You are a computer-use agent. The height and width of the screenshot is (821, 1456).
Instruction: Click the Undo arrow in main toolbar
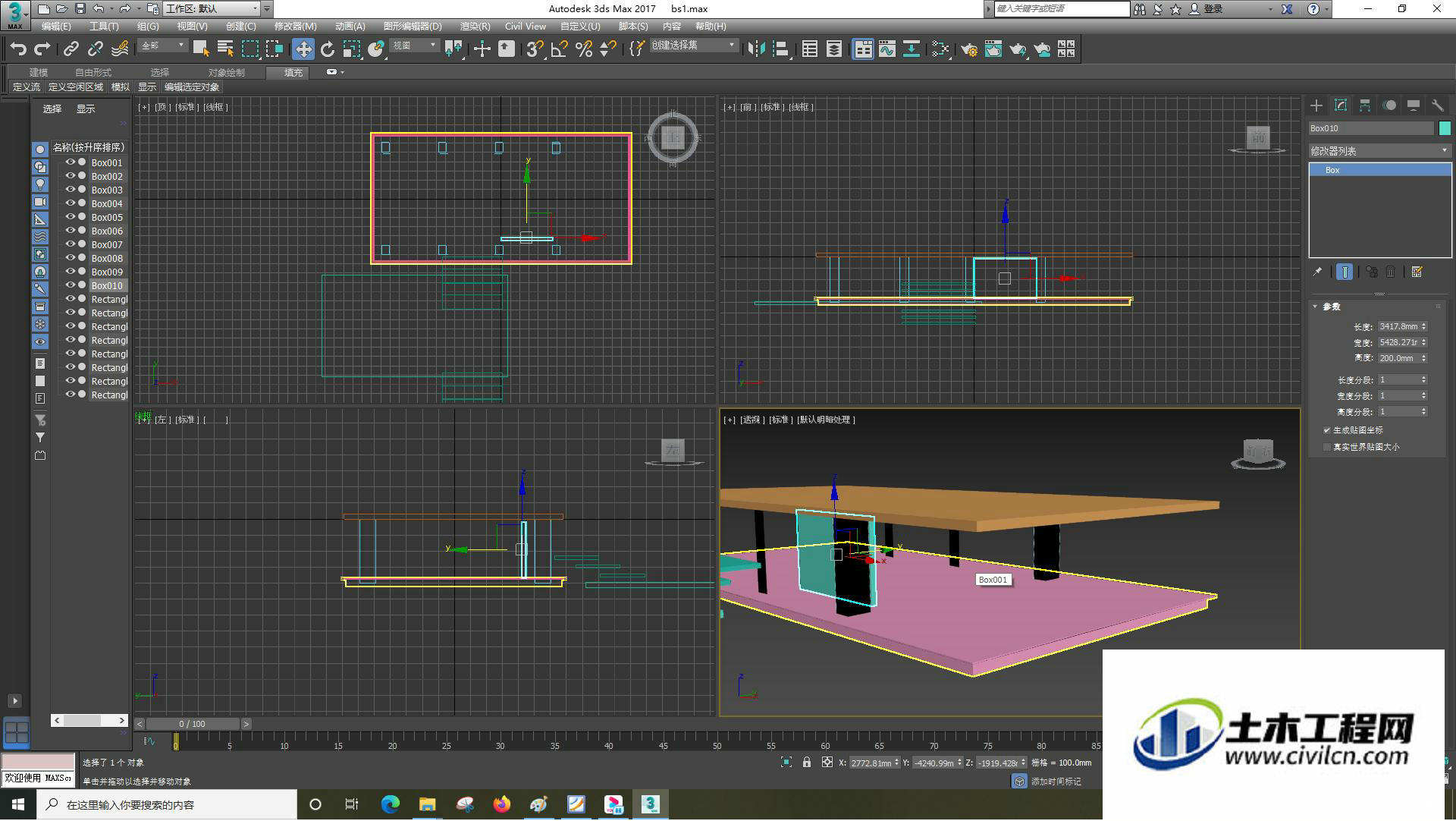(x=18, y=49)
